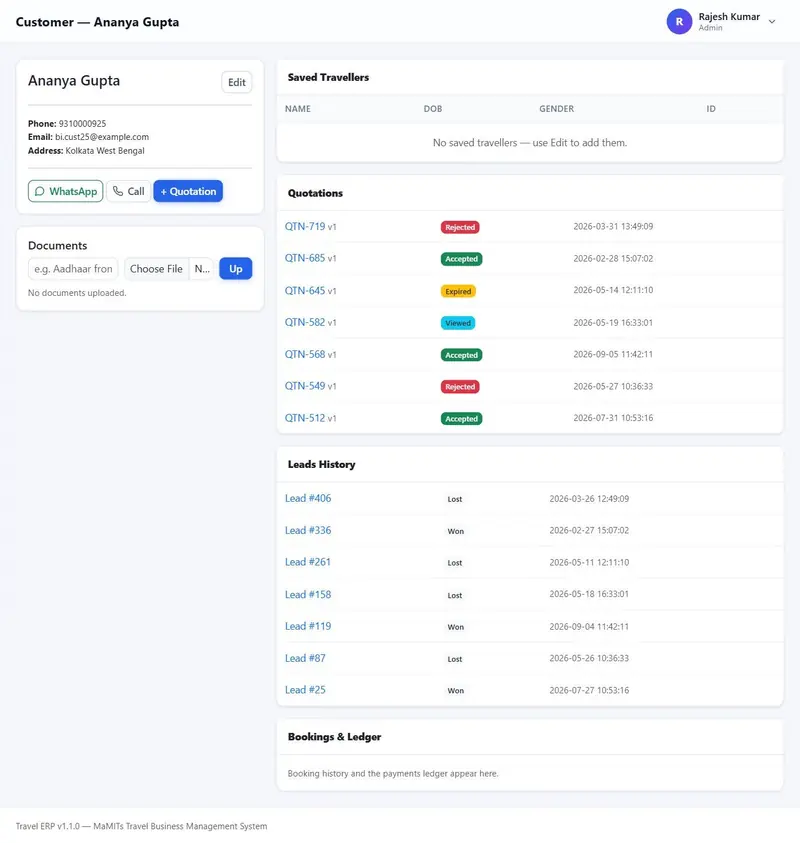Open quotation QTN-582
This screenshot has width=800, height=843.
point(305,322)
